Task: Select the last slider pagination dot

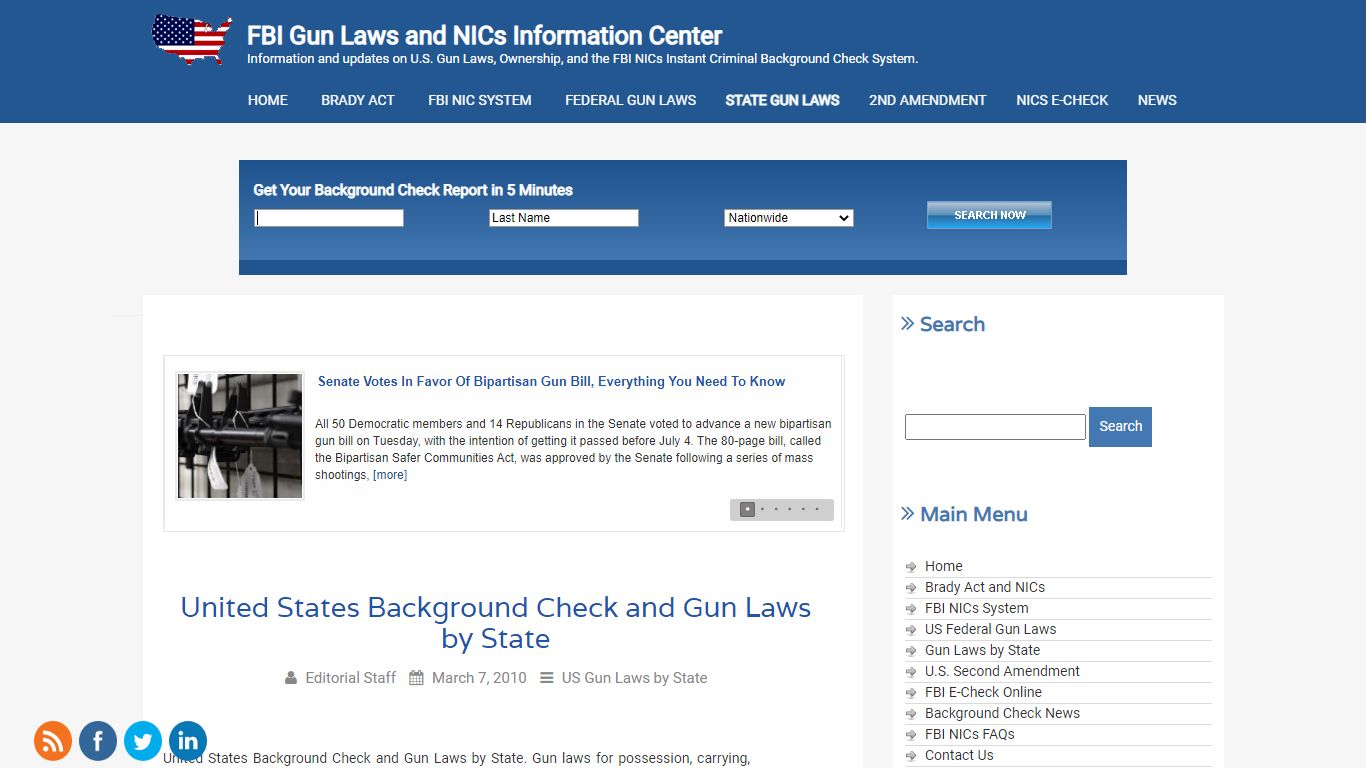Action: click(x=817, y=510)
